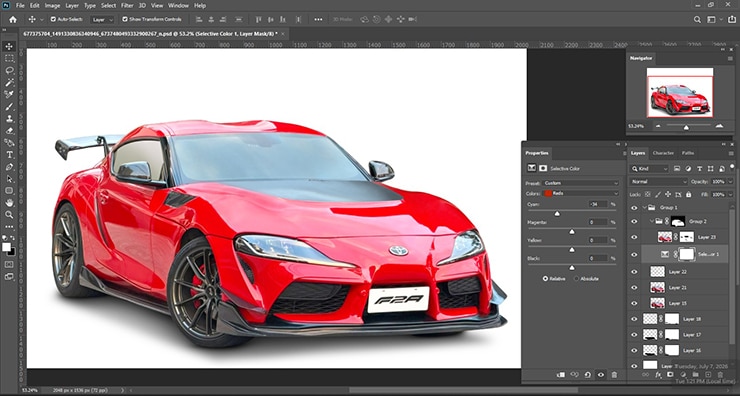Open the File menu
The image size is (740, 396).
[20, 6]
